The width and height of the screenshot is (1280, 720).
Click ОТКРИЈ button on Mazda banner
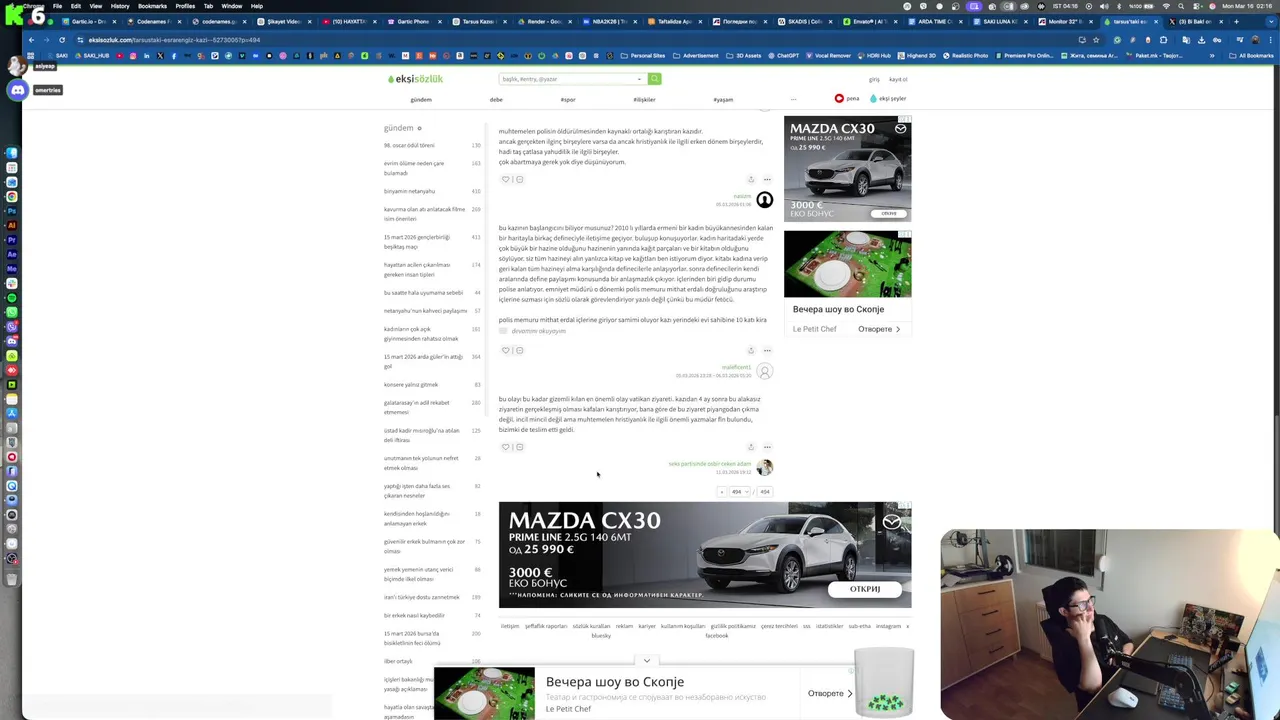click(865, 589)
